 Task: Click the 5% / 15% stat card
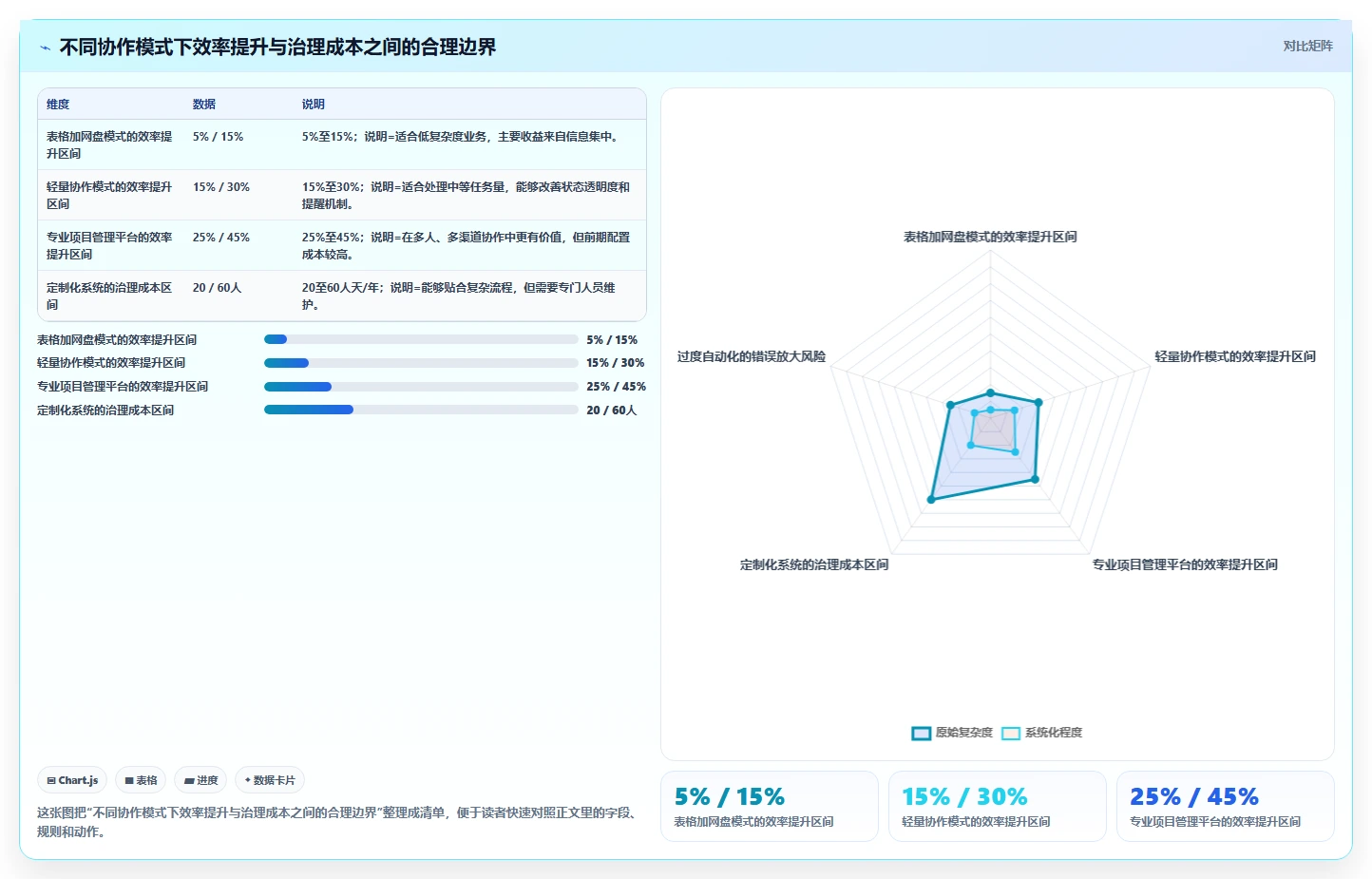[x=770, y=806]
